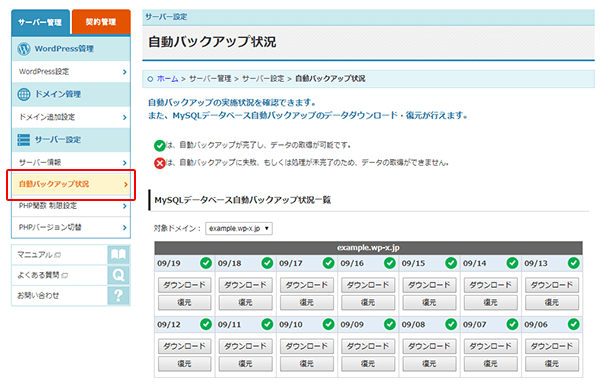Click the サーバー管理 breadcrumb text

[210, 79]
